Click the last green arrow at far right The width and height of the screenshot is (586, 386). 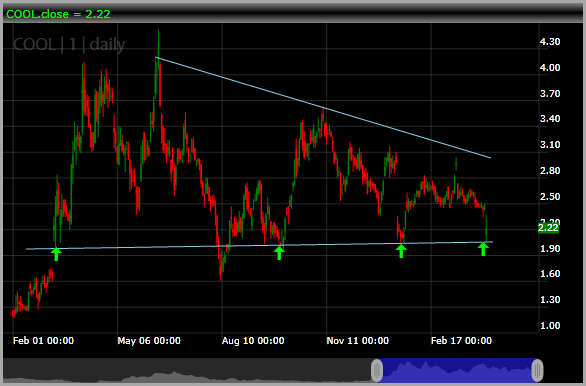click(x=483, y=249)
